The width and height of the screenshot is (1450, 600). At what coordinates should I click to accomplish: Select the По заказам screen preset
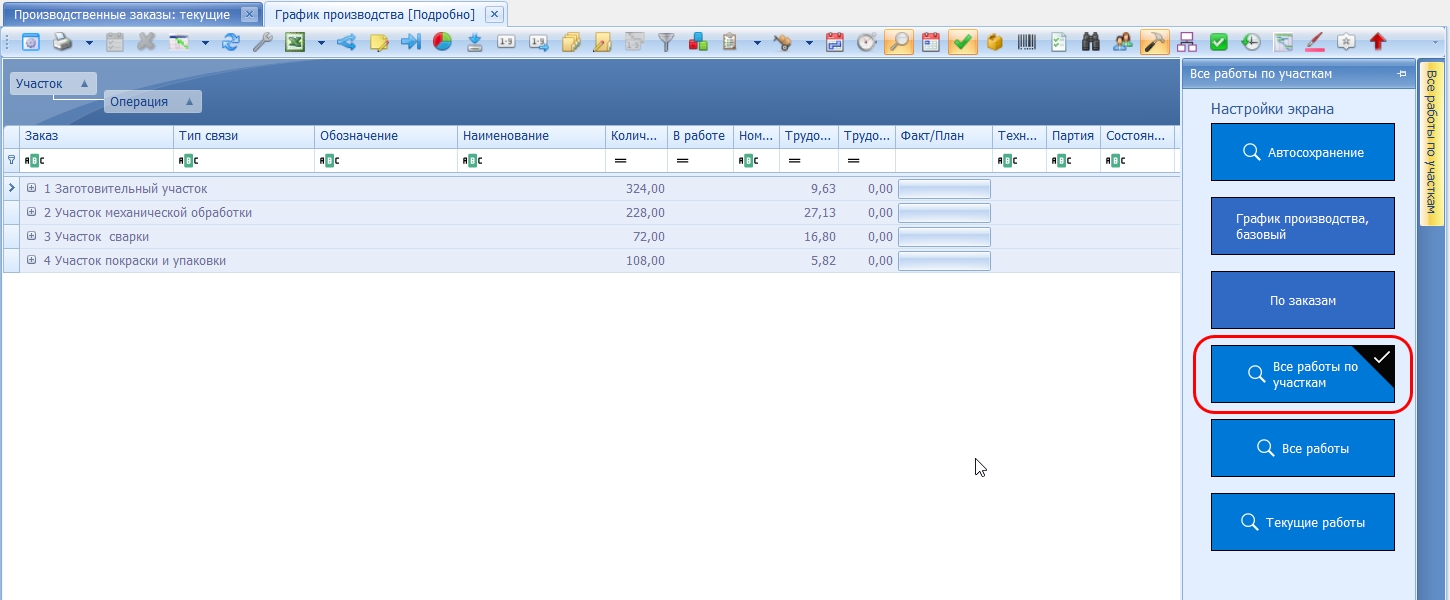(x=1303, y=300)
